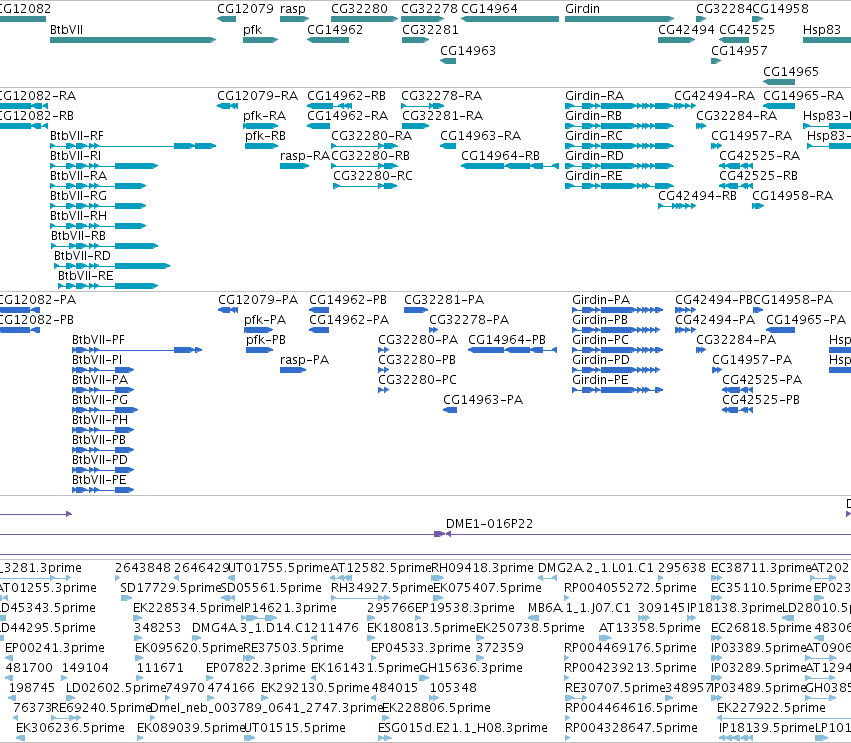851x743 pixels.
Task: Click protein BtbVII-PE label
Action: [x=99, y=480]
